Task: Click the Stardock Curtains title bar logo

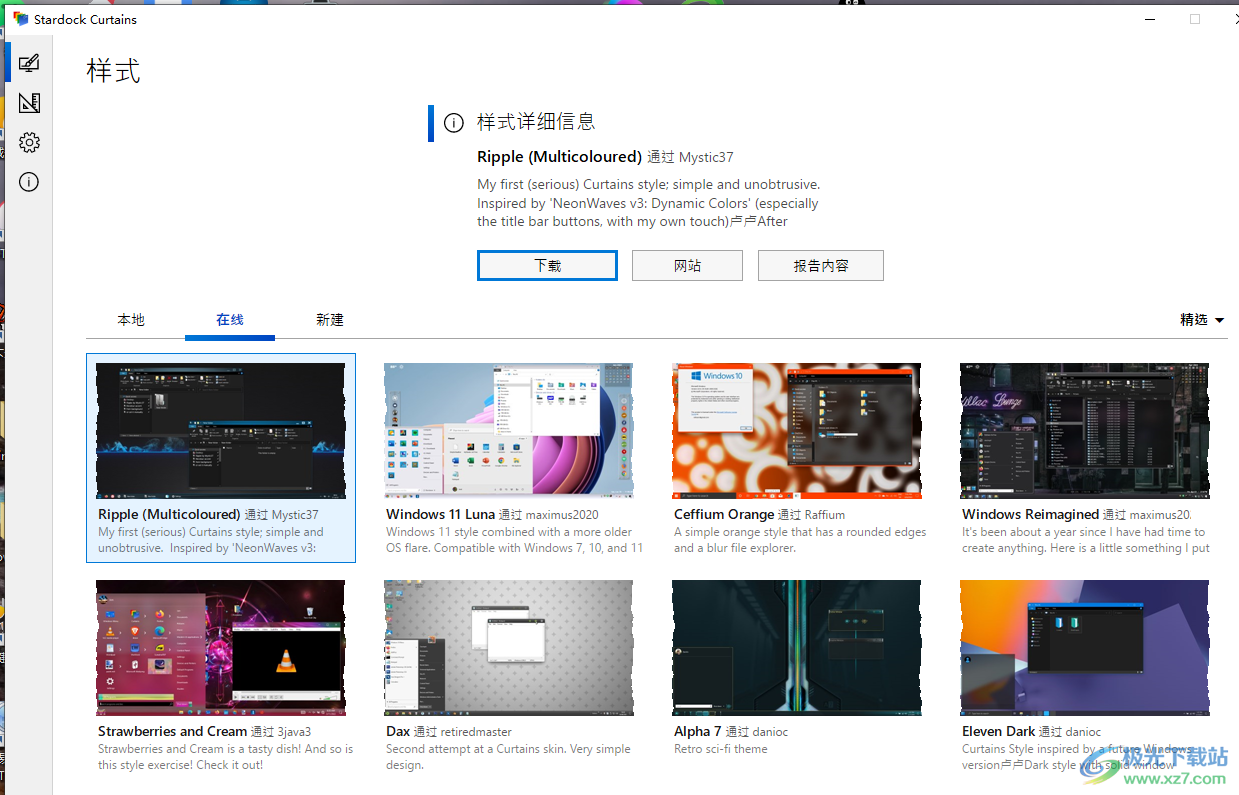Action: click(x=21, y=19)
